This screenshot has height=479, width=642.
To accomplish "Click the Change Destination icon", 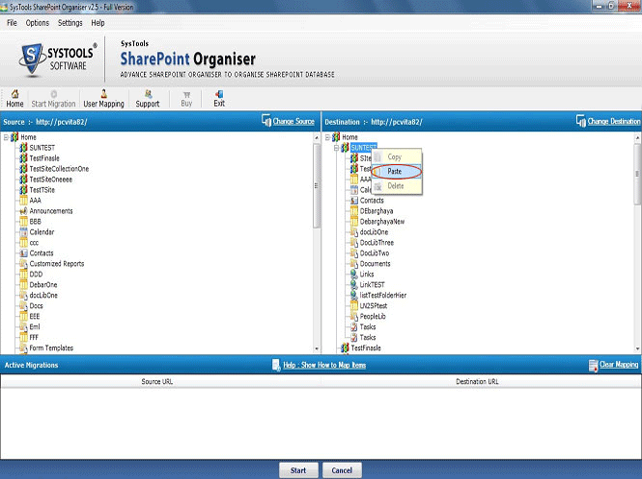I will point(581,120).
